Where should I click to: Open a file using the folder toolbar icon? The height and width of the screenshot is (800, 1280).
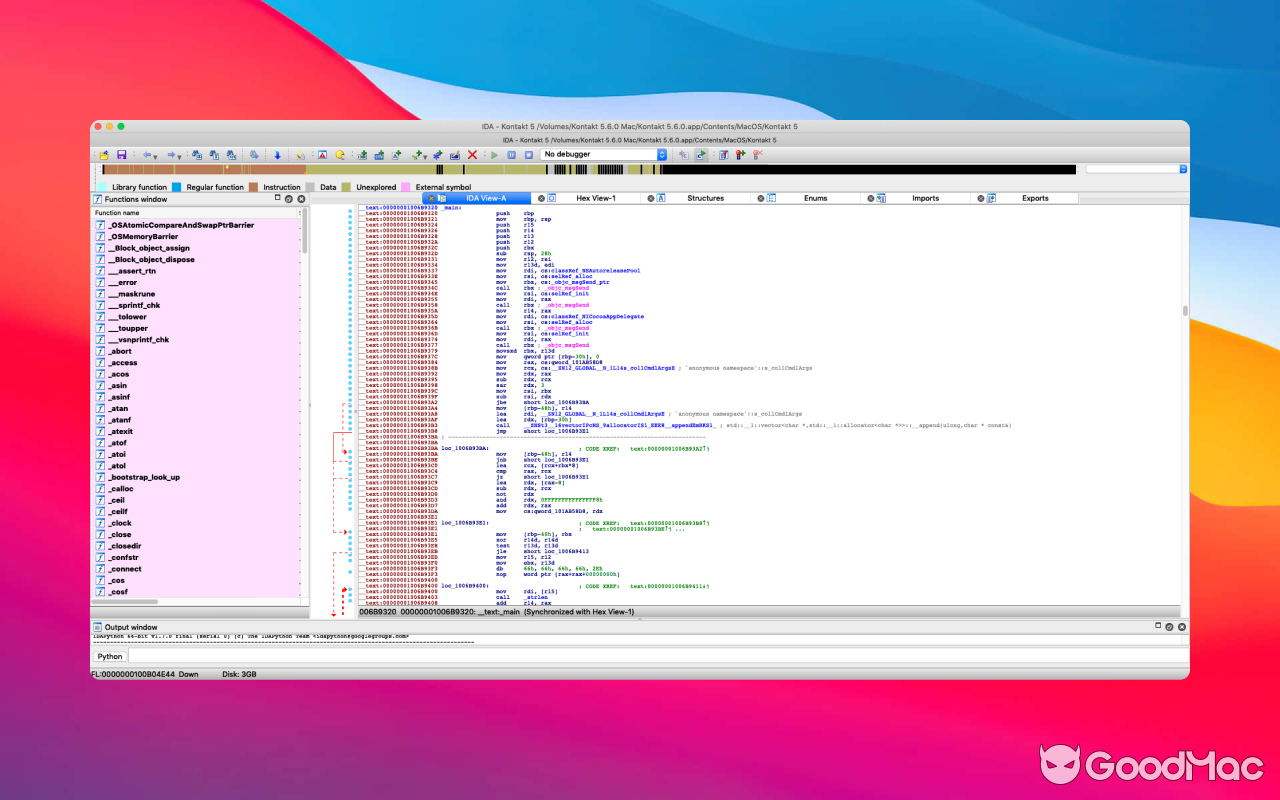pos(104,154)
